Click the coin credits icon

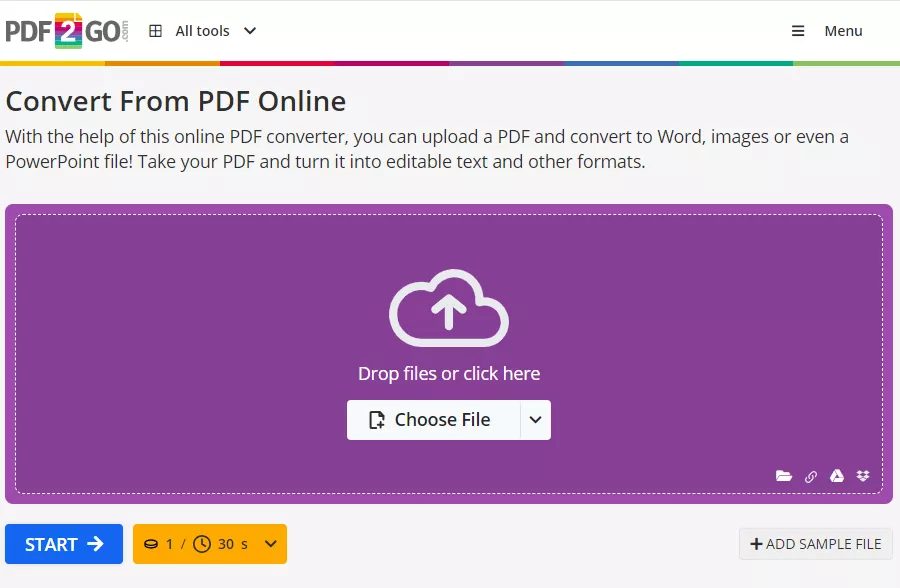pos(151,544)
